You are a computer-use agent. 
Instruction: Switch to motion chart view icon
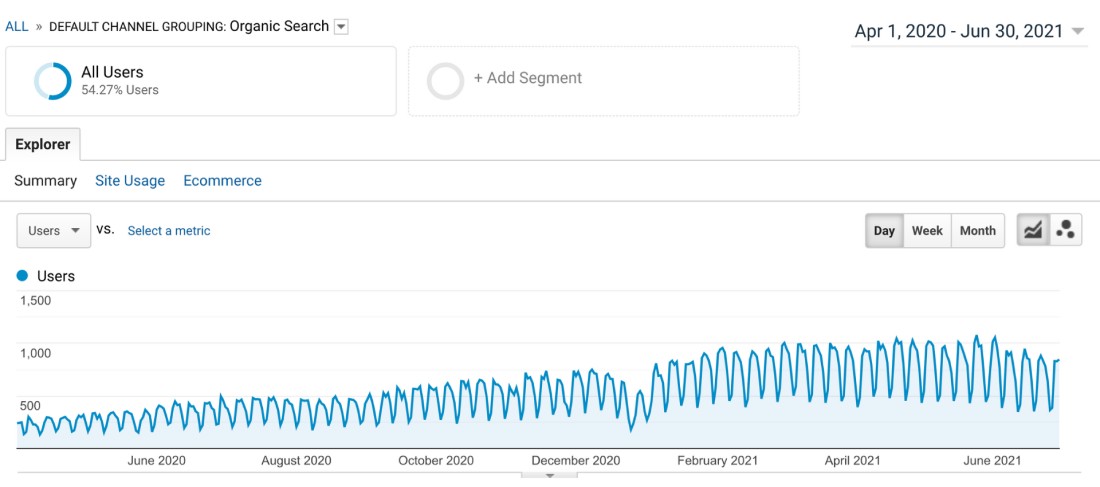click(1066, 230)
